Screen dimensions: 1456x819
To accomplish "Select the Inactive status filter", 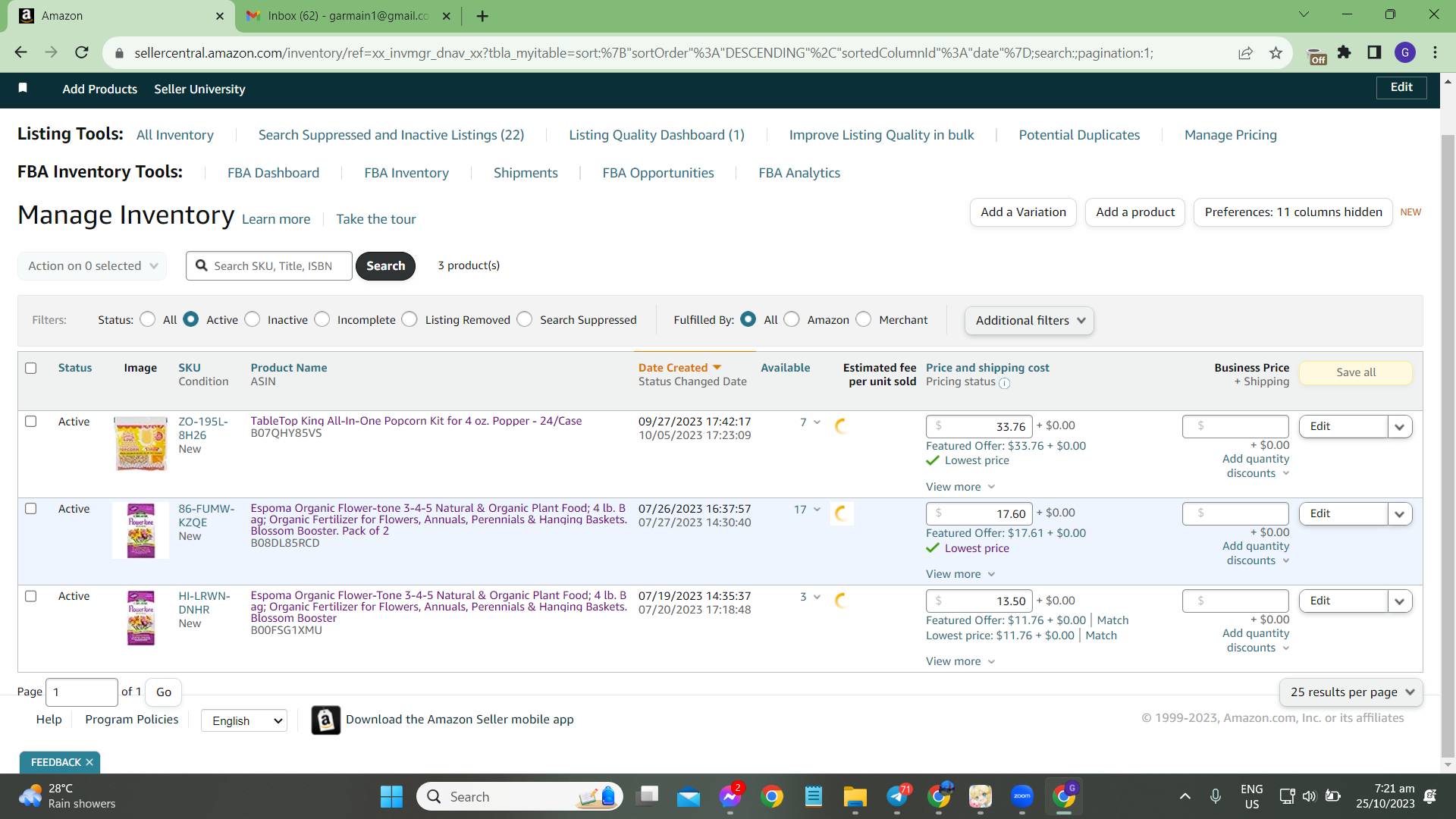I will click(x=253, y=319).
